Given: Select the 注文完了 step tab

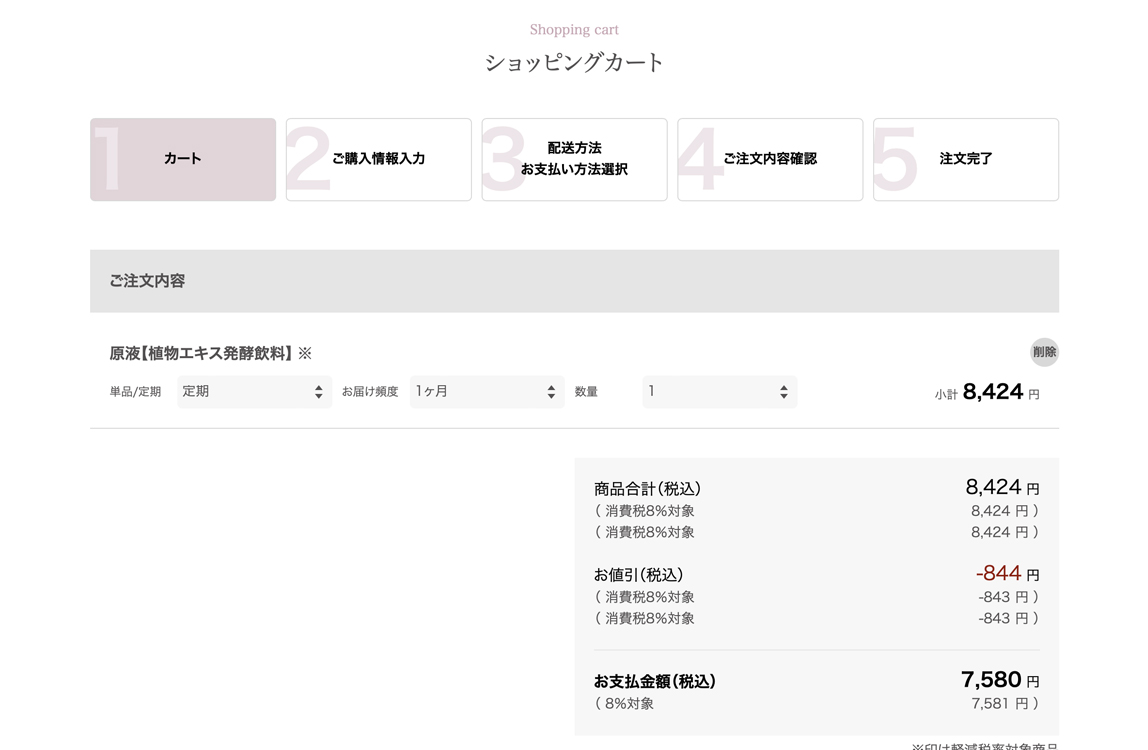Looking at the screenshot, I should point(965,159).
